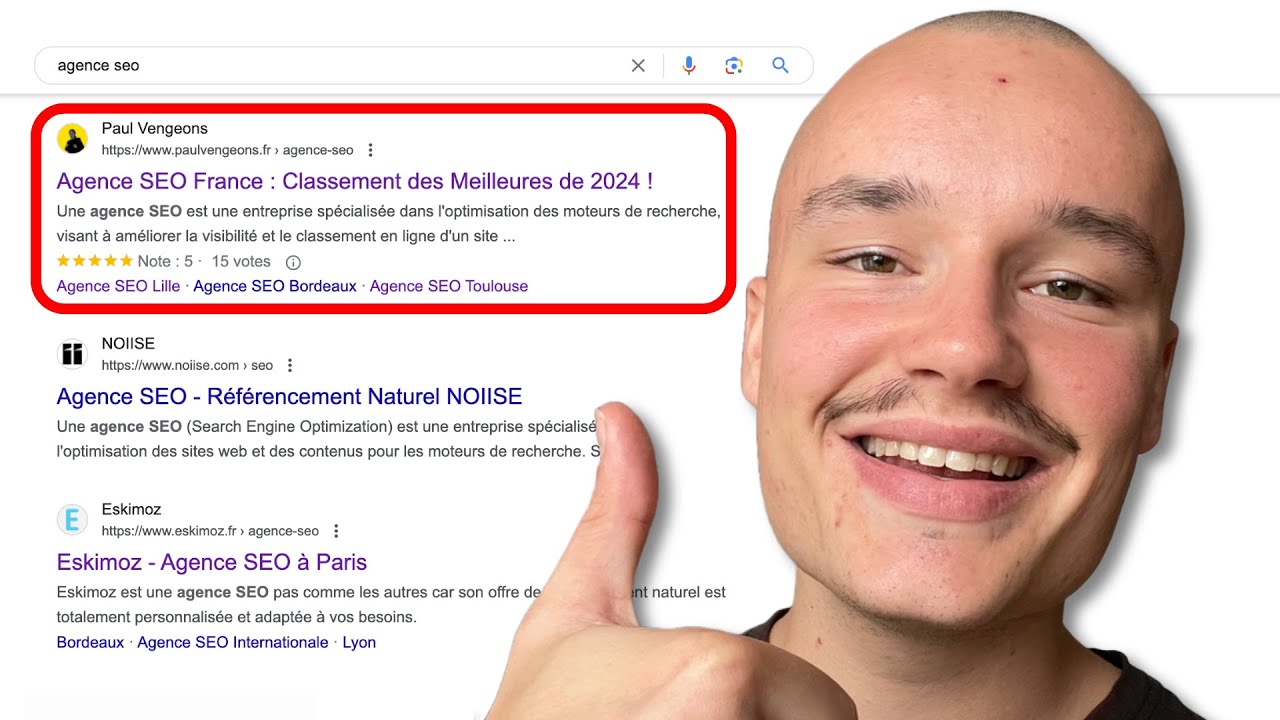The width and height of the screenshot is (1280, 720).
Task: Click the eskimoz.fr › agence-seo URL
Action: [x=210, y=531]
